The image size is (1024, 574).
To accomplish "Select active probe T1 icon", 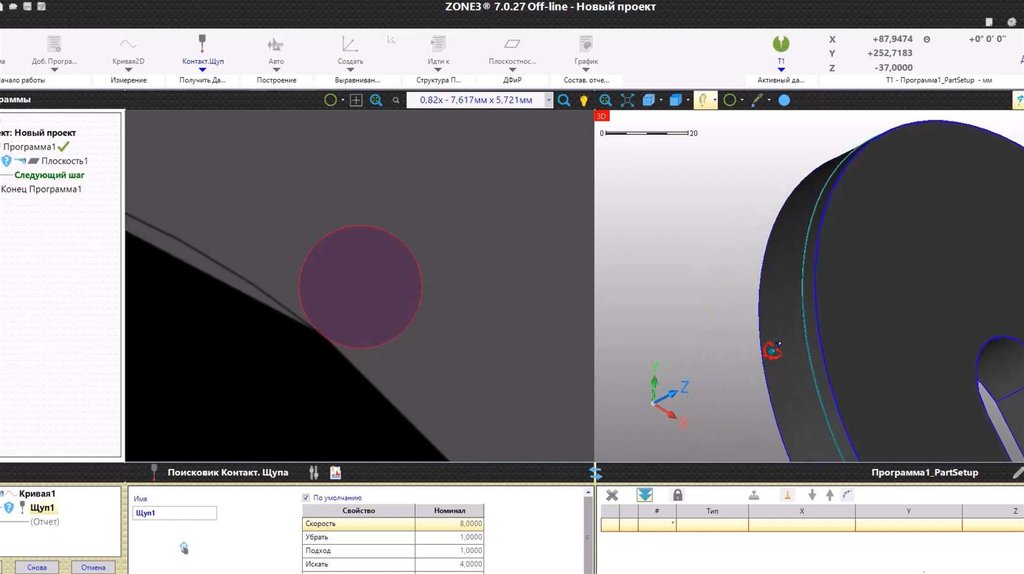I will click(x=781, y=45).
